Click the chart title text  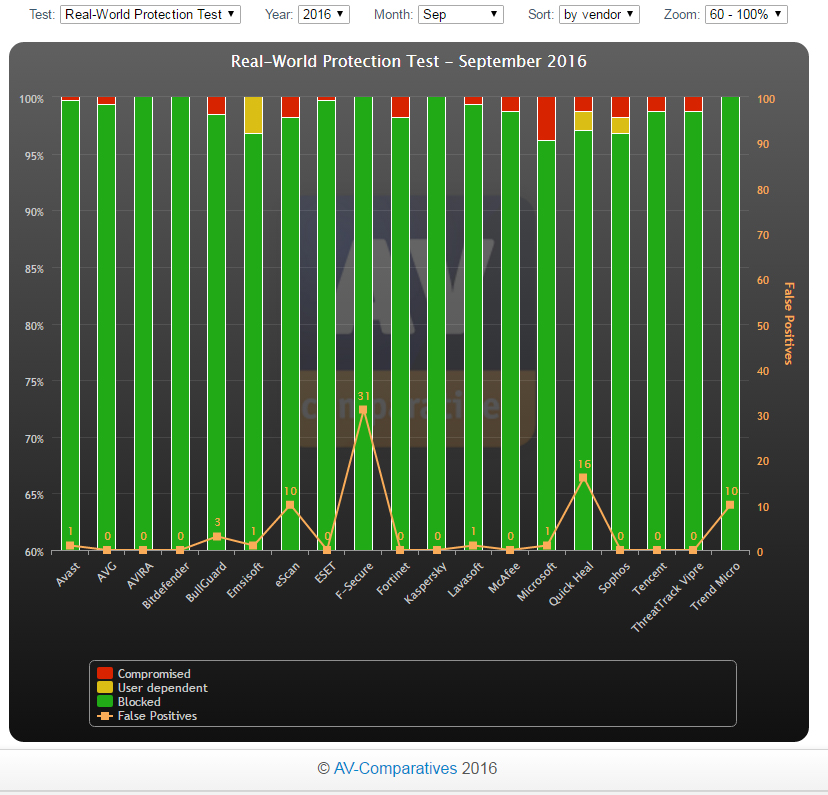[x=409, y=61]
